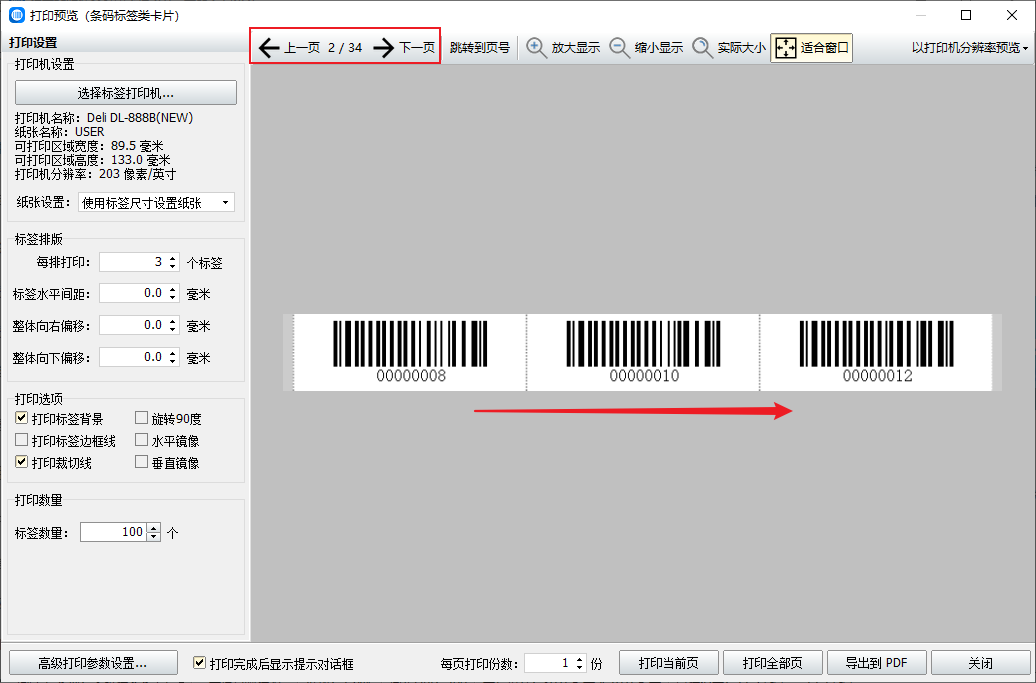This screenshot has height=683, width=1036.
Task: Decrease overall right offset value
Action: click(172, 330)
